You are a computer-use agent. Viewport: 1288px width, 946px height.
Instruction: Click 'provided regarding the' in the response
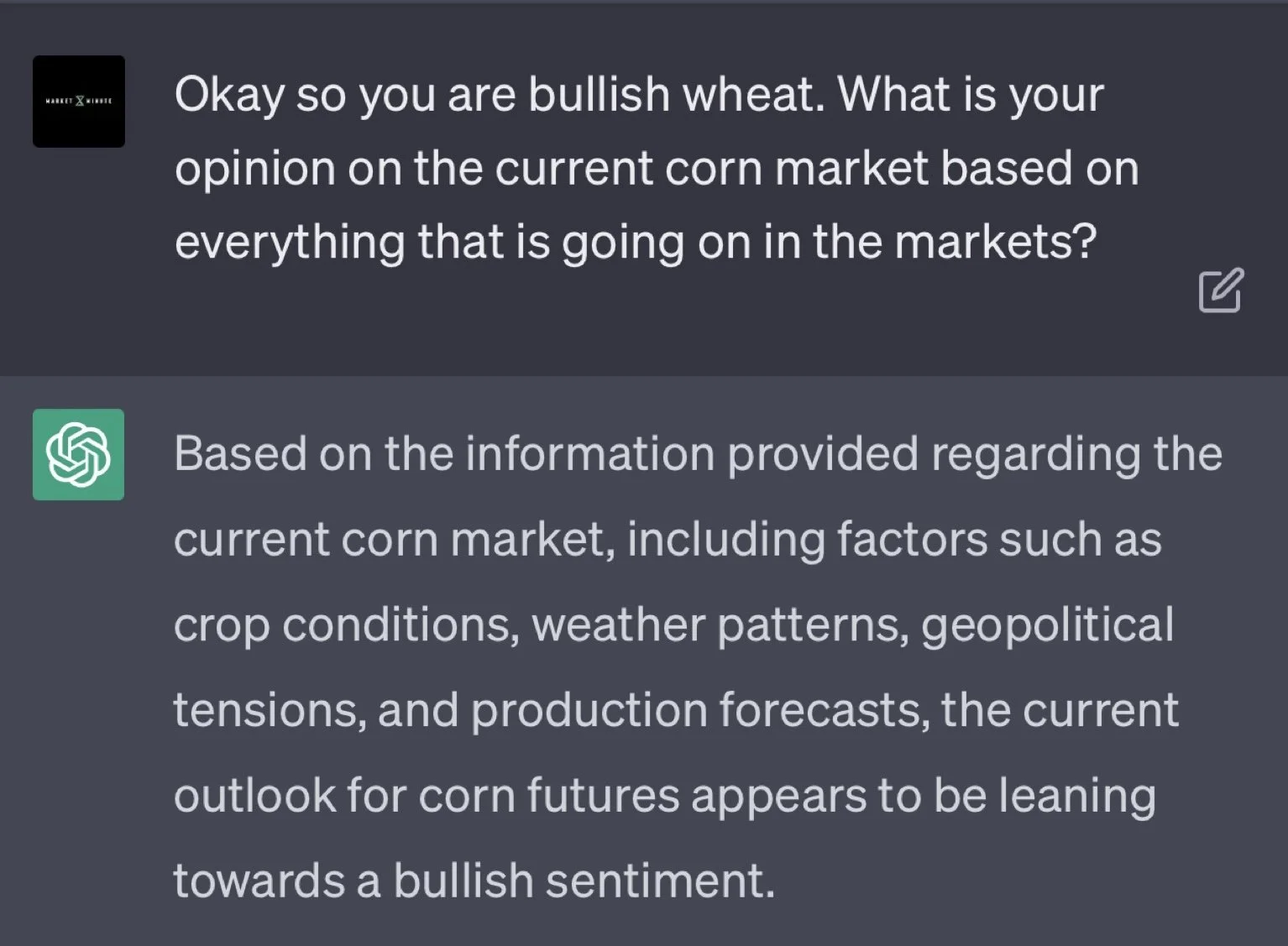(974, 454)
